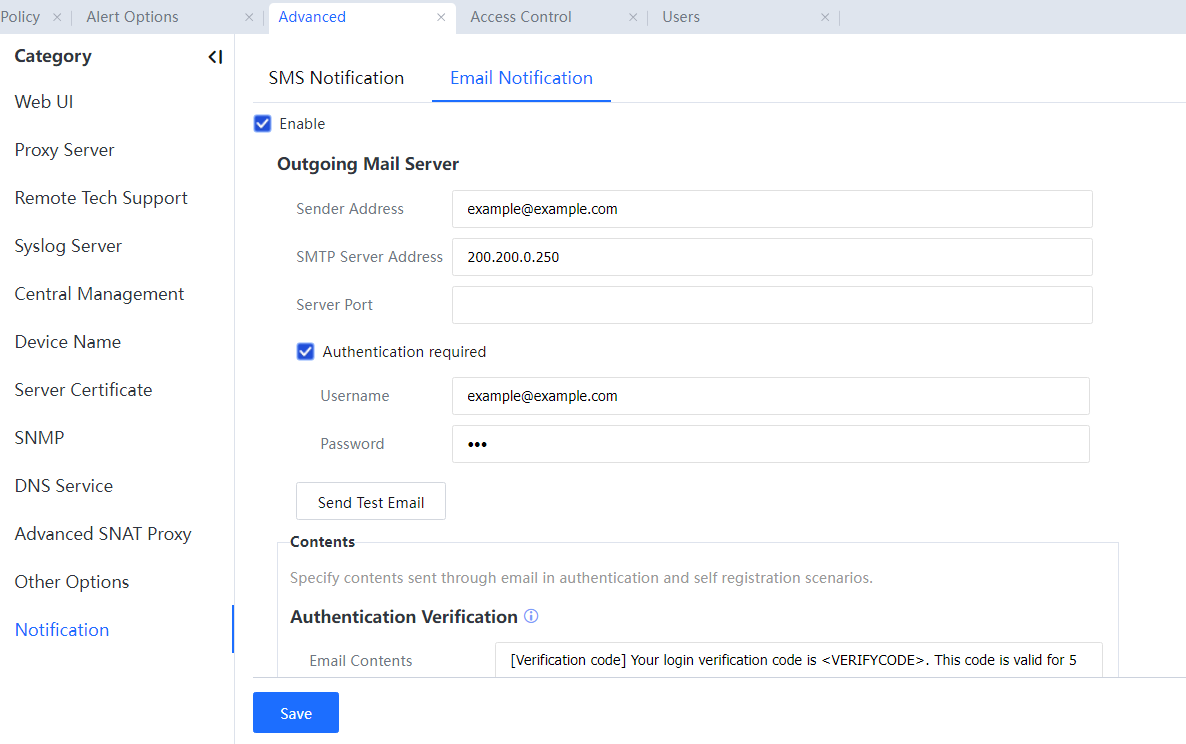Click the Server Port input field
1186x744 pixels.
tap(771, 305)
